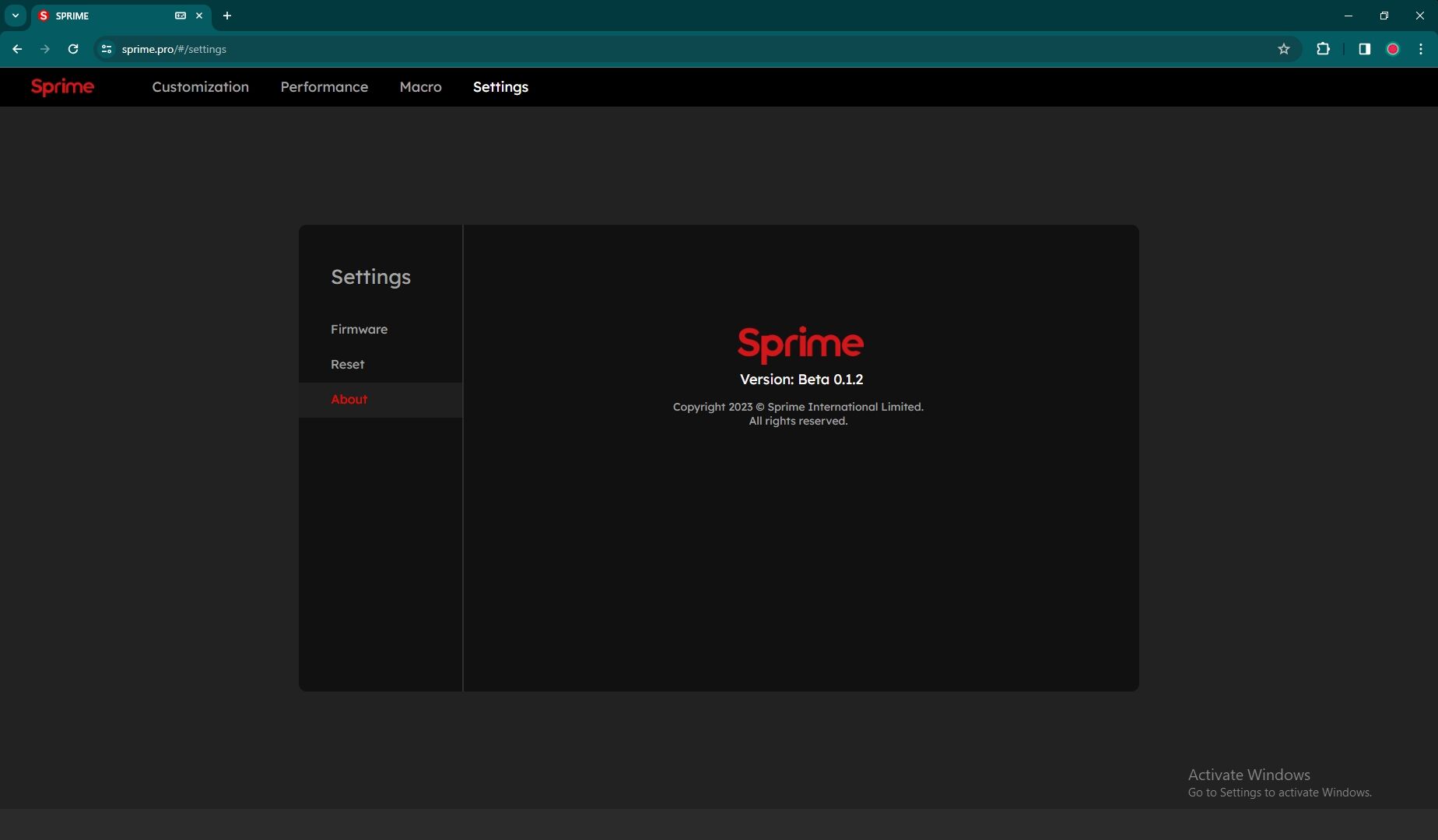Switch to the Performance tab
Screen dimensions: 1438x840
coord(324,87)
